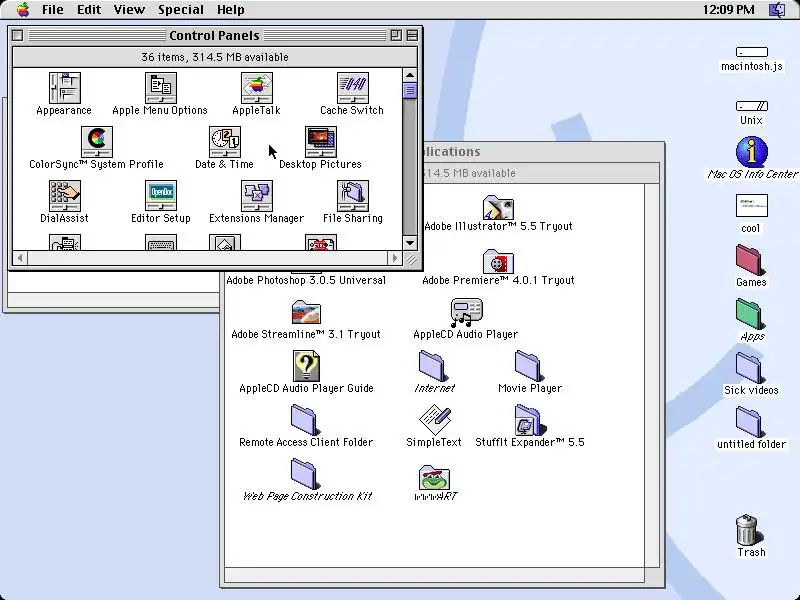Screen dimensions: 800x600
Task: Select Adobe Streamline 3.1 Tryout icon
Action: pos(306,312)
